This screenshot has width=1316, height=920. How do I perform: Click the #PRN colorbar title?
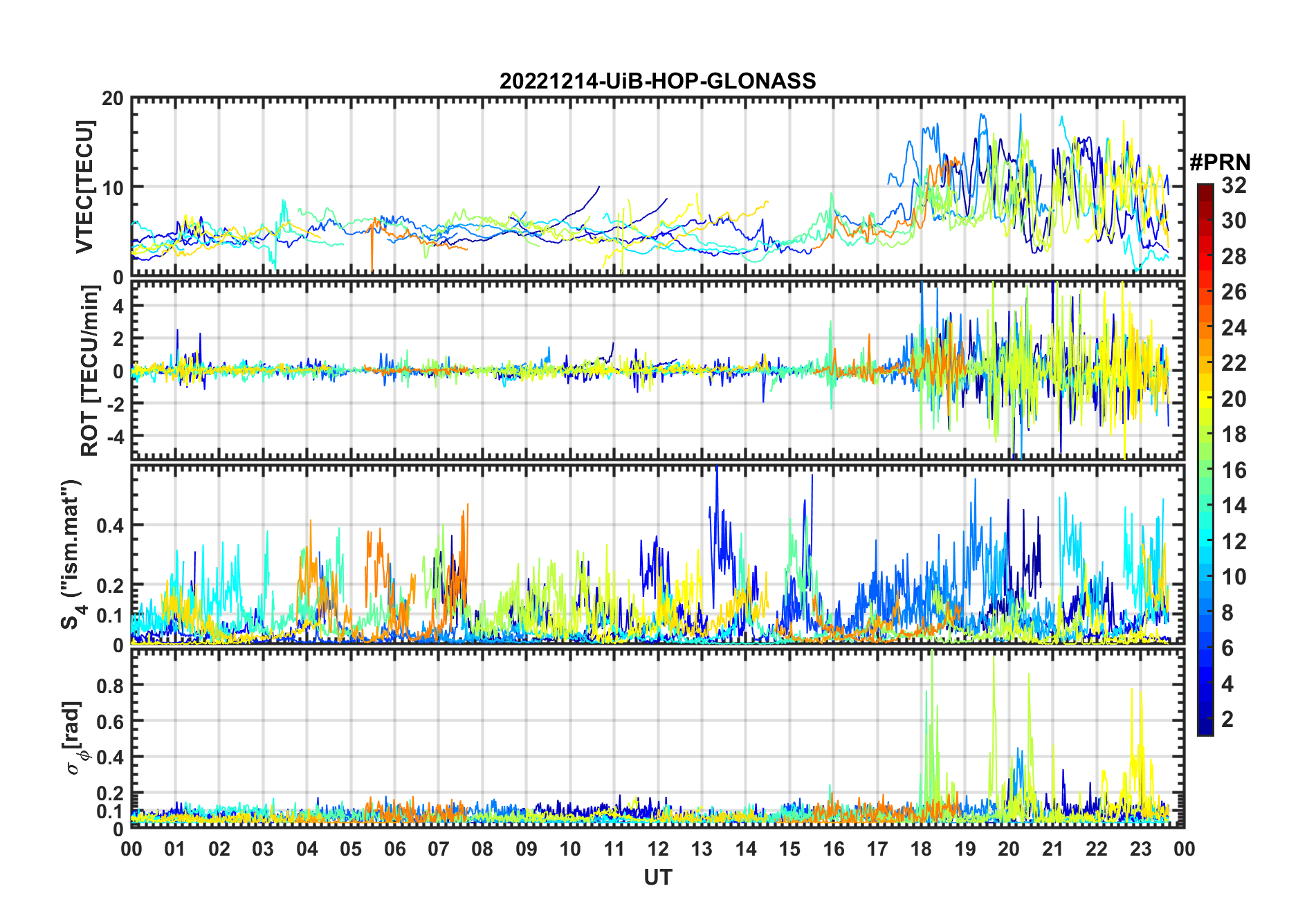coord(1220,163)
